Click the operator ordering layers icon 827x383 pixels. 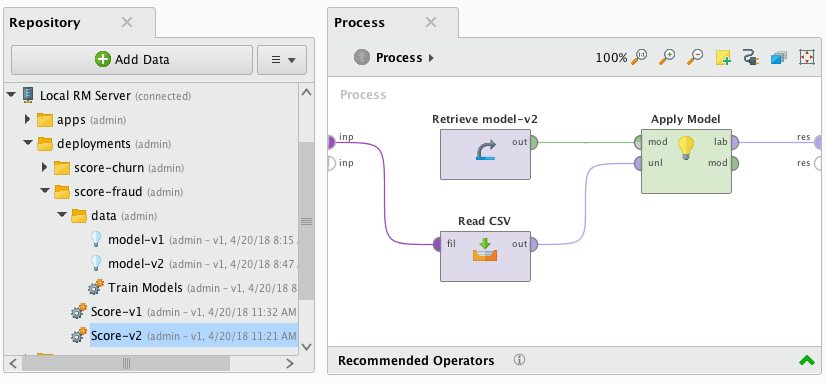tap(778, 58)
